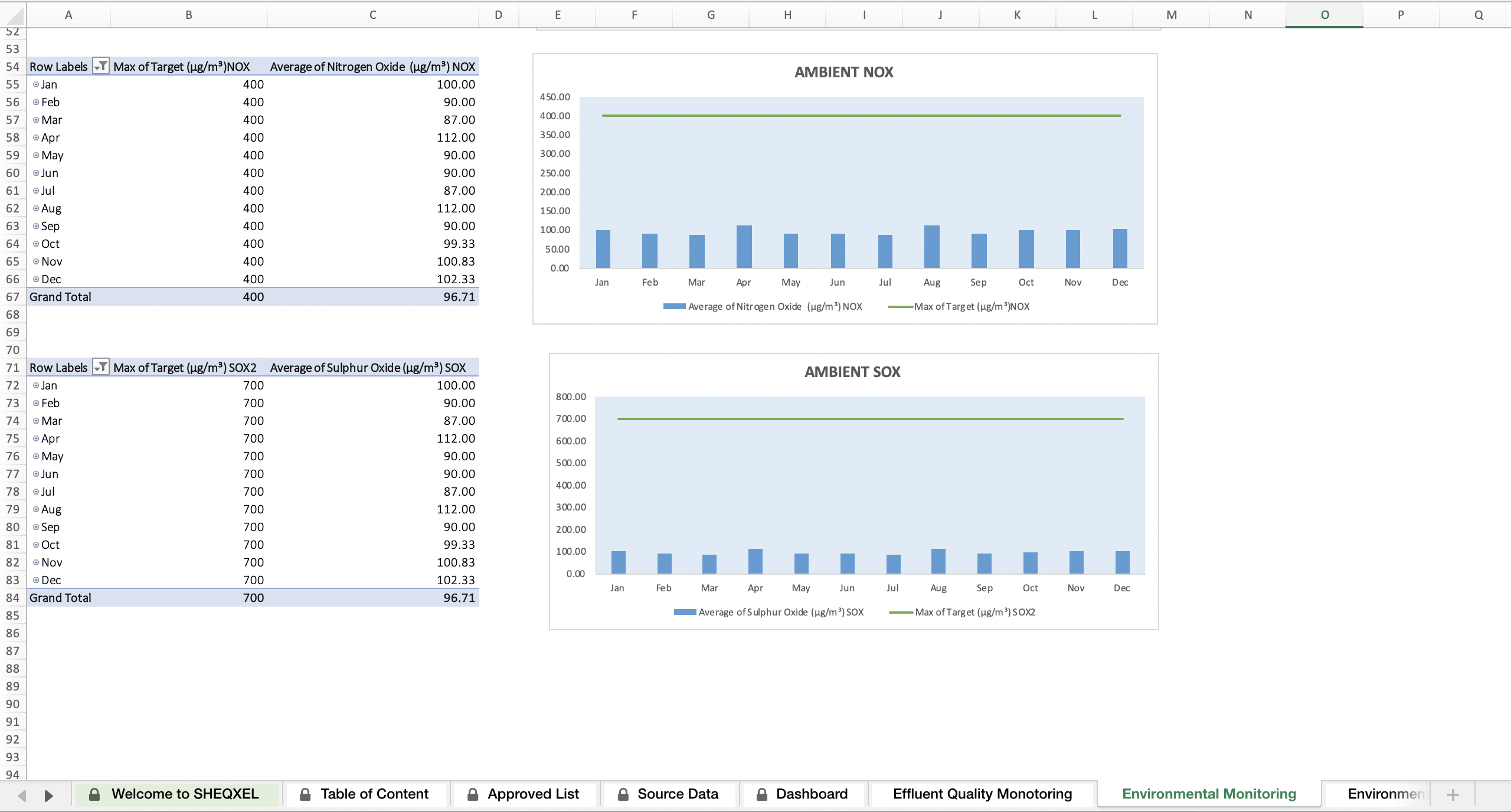Open Row Labels filter in NOX pivot table
The width and height of the screenshot is (1511, 812).
[x=101, y=67]
